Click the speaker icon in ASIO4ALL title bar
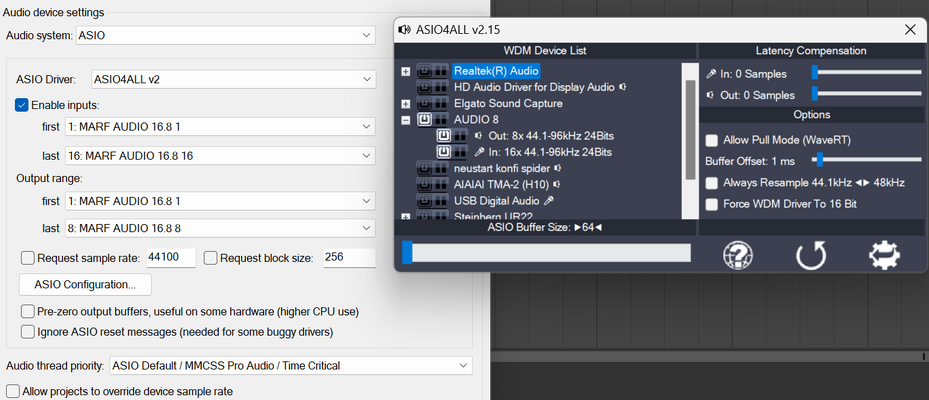 coord(405,30)
